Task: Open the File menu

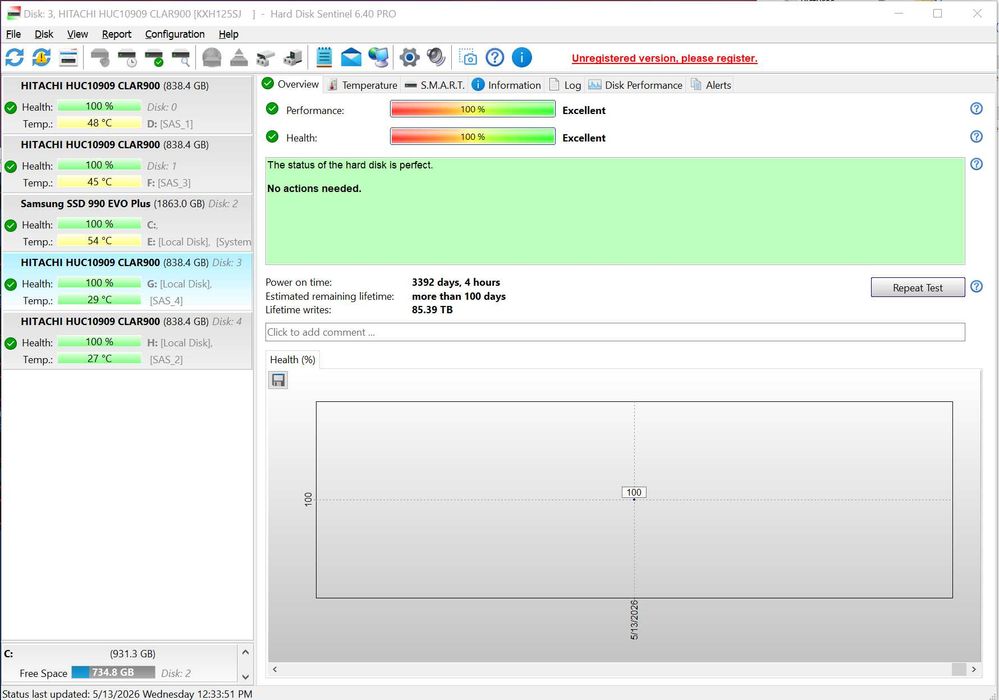Action: click(x=13, y=34)
